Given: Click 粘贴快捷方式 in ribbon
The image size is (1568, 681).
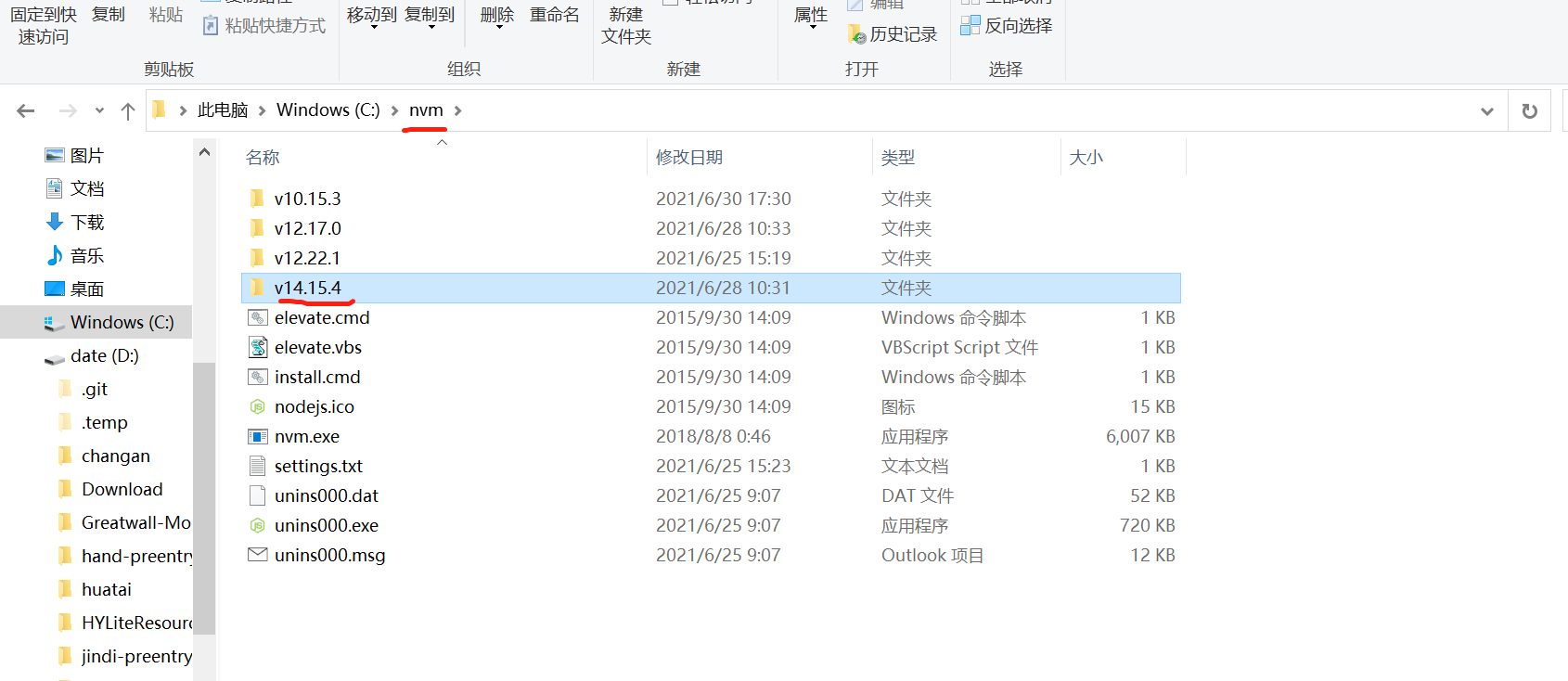Looking at the screenshot, I should (264, 25).
